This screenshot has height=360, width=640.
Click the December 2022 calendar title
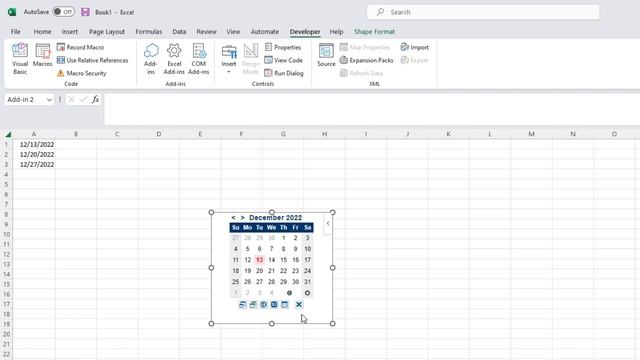pyautogui.click(x=276, y=218)
